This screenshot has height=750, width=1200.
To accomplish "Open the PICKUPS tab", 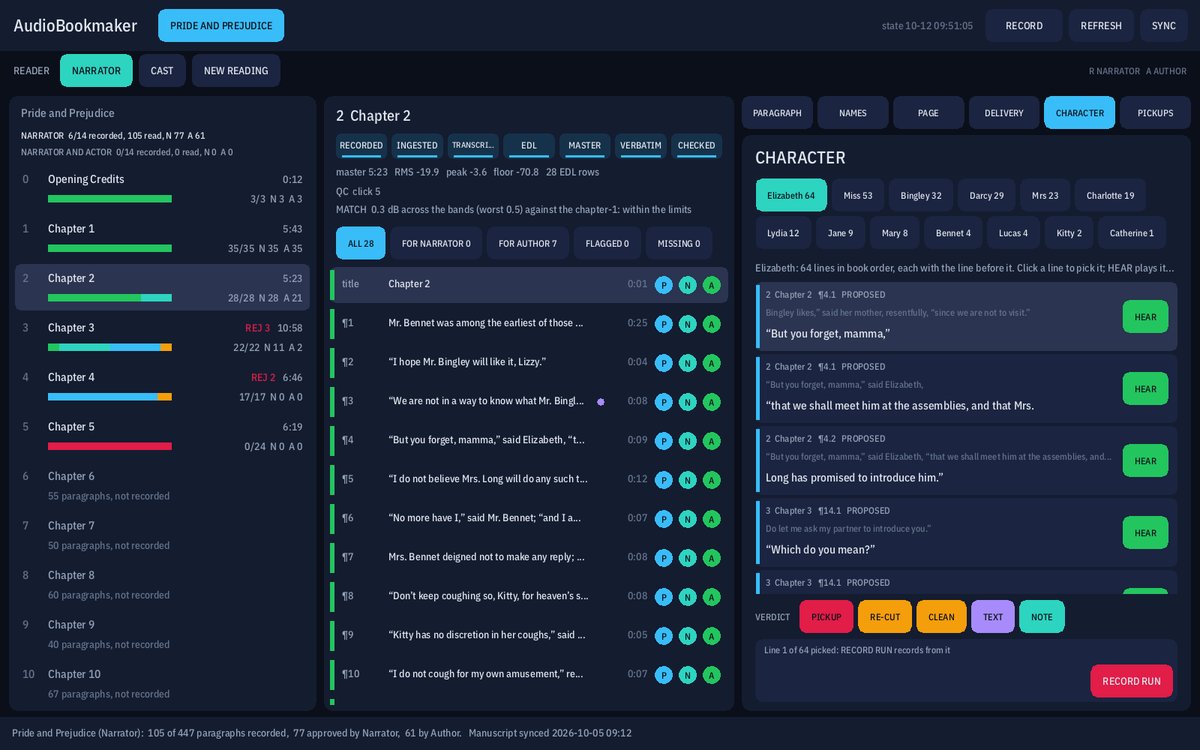I will 1155,113.
